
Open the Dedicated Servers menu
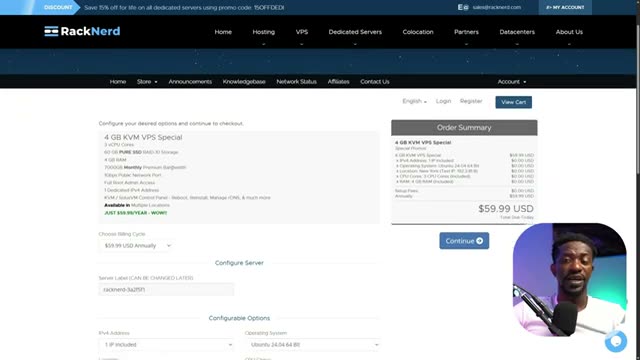pos(355,32)
